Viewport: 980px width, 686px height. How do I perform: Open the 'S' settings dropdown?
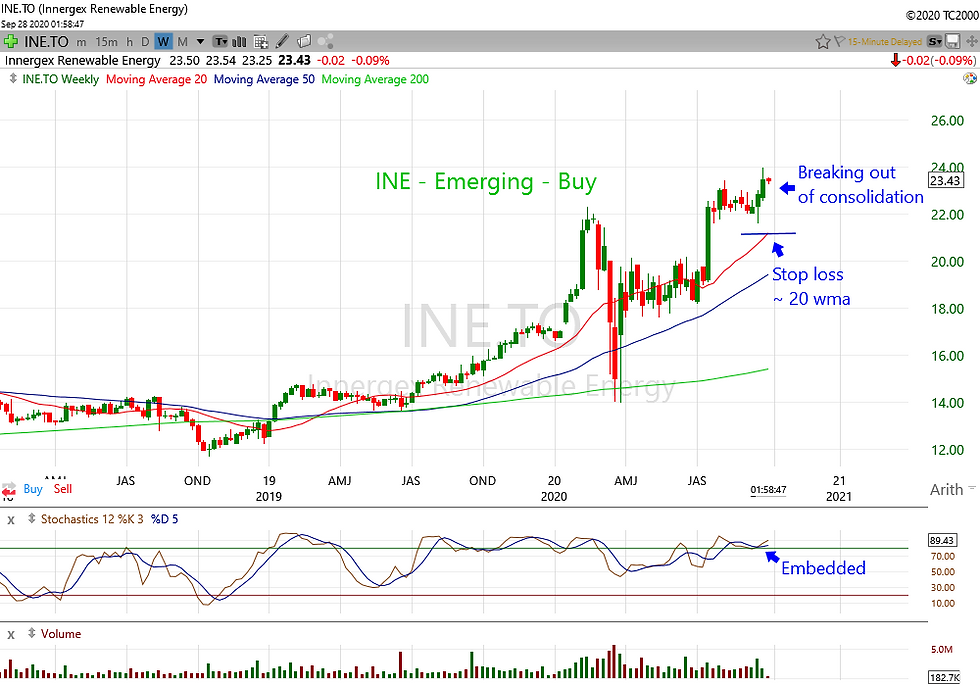tap(934, 42)
